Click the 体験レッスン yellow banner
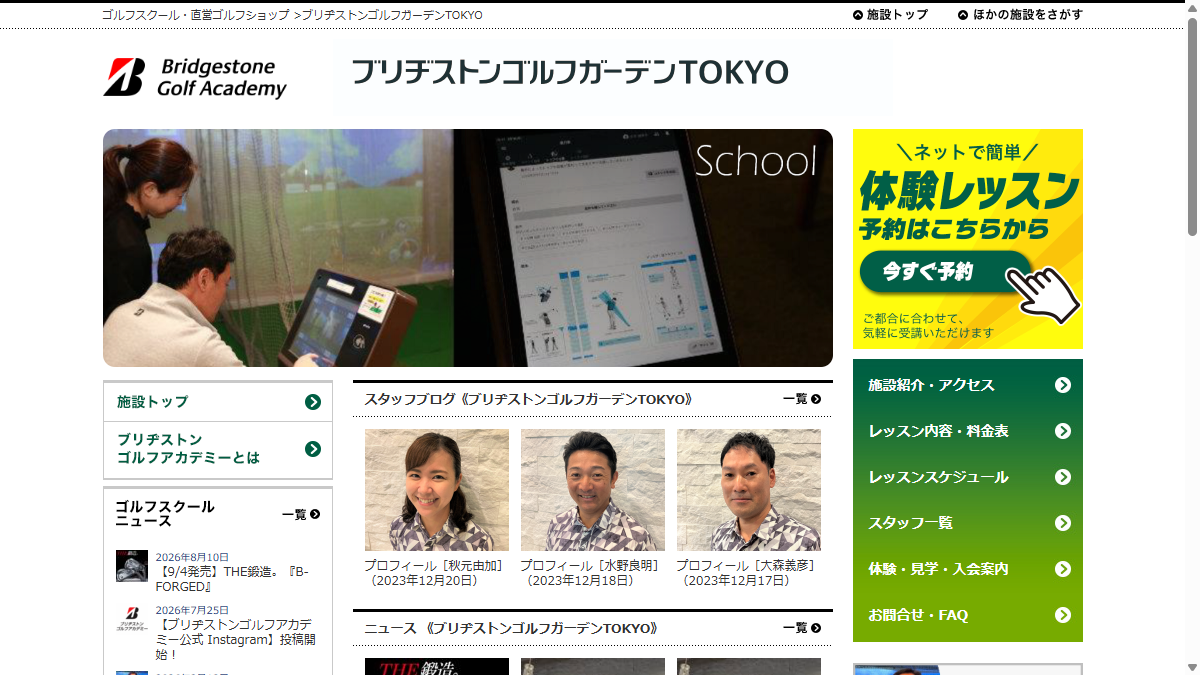The image size is (1200, 675). (968, 239)
